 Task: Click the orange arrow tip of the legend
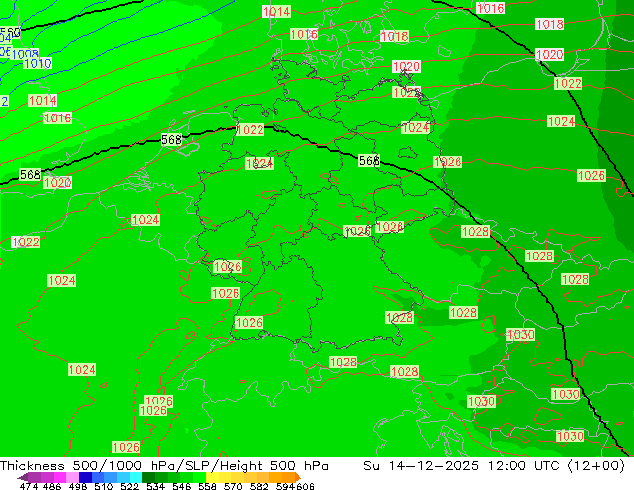[x=298, y=477]
